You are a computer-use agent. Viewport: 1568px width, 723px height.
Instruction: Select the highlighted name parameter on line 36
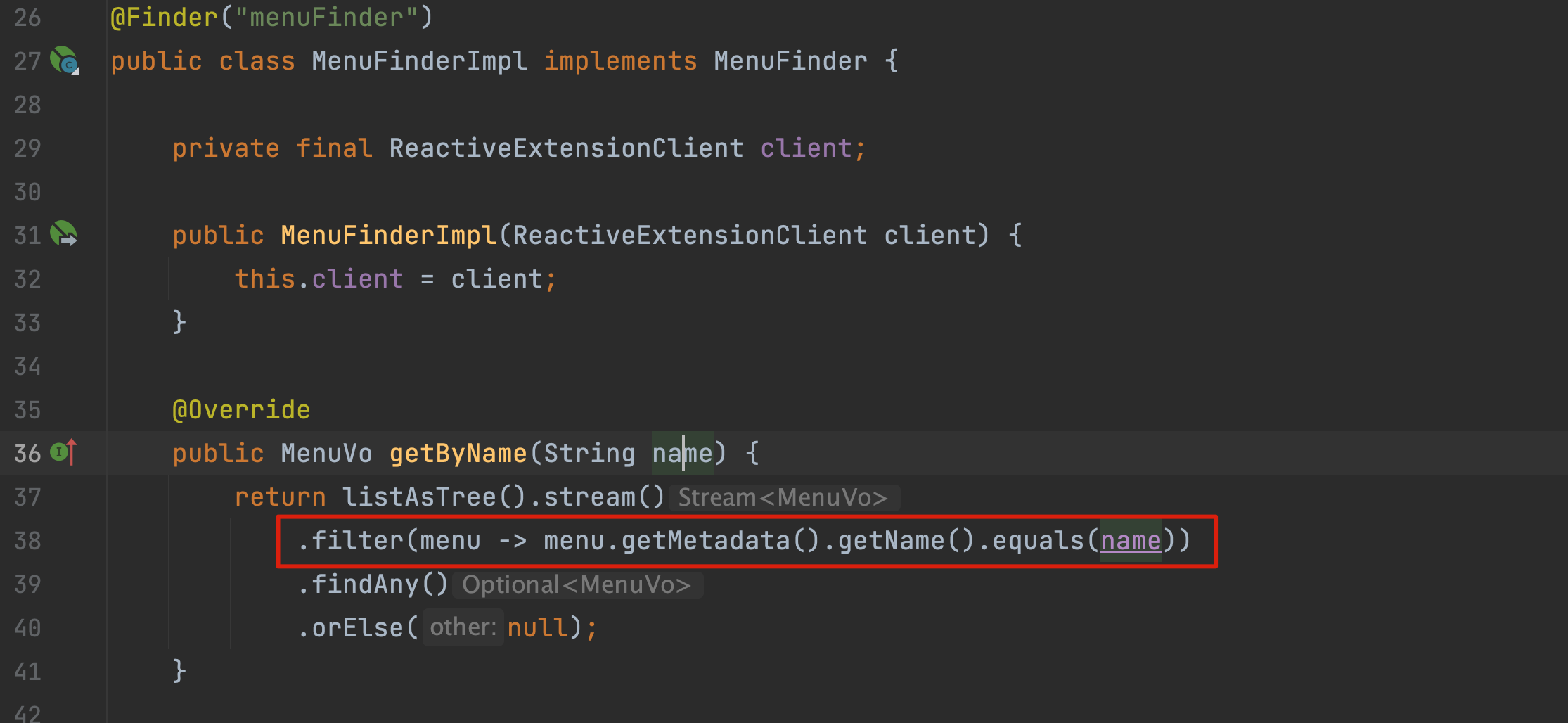[x=681, y=454]
